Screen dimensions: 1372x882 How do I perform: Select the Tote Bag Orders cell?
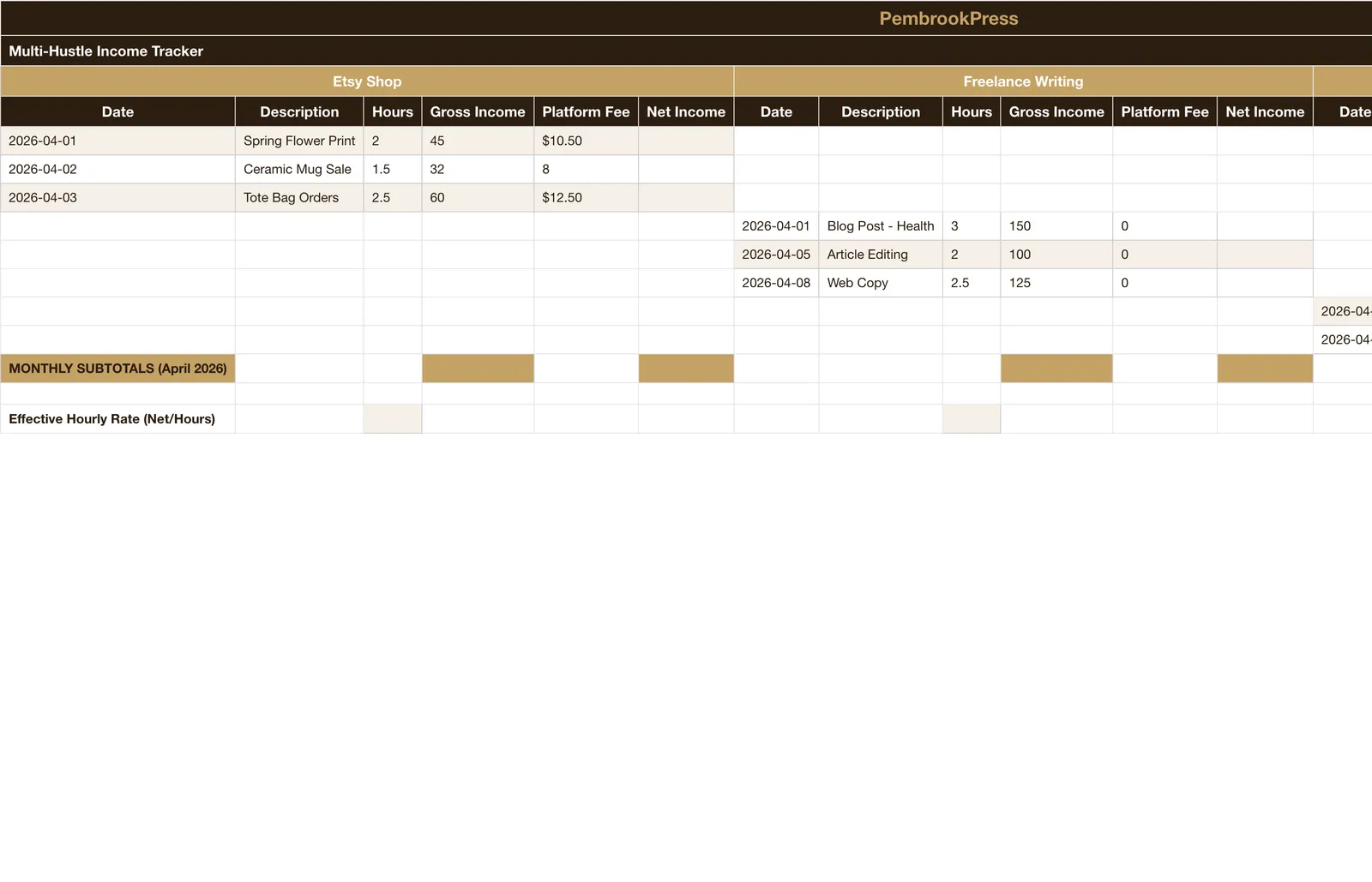299,197
